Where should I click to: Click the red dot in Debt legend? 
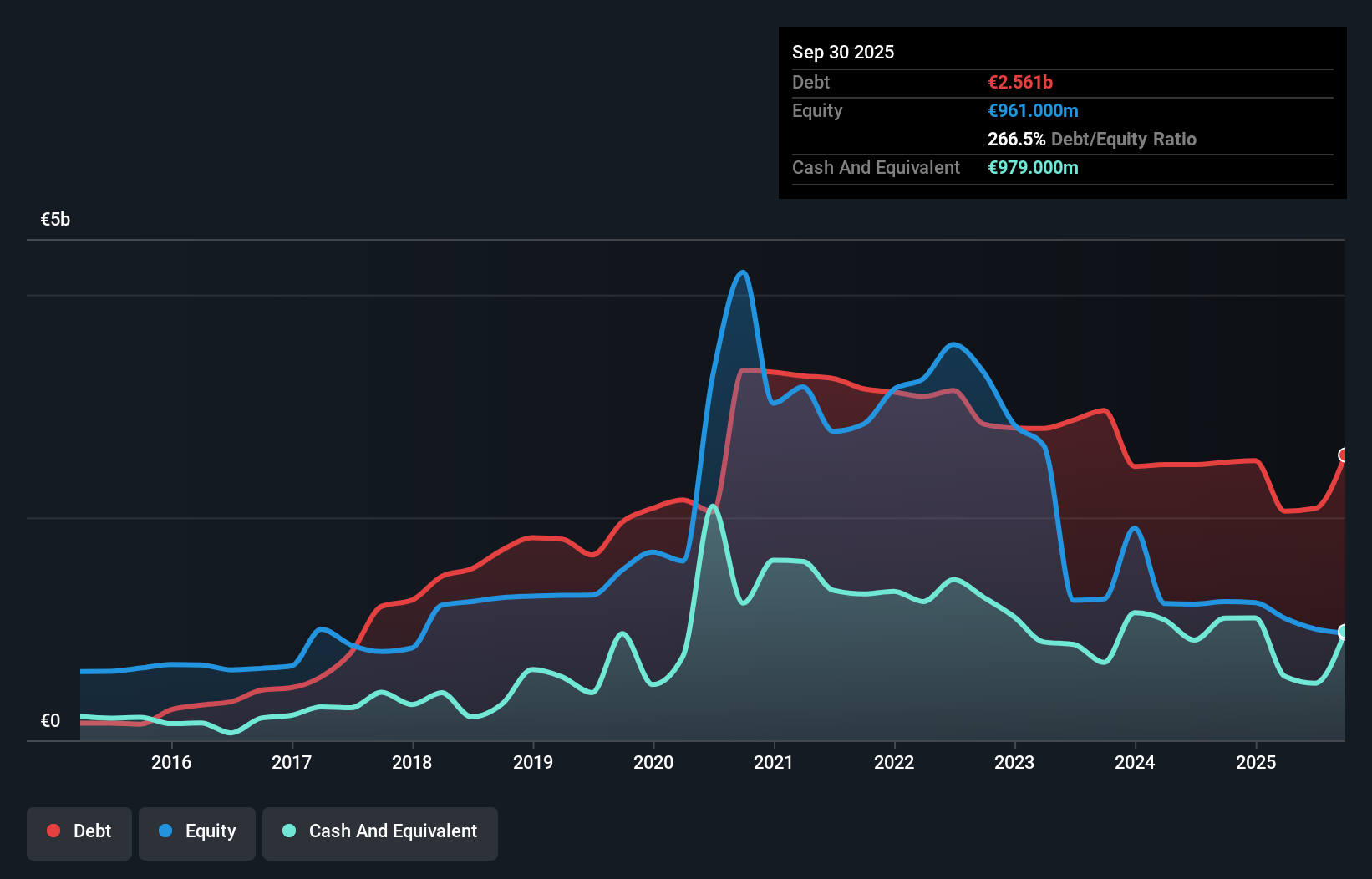[53, 831]
